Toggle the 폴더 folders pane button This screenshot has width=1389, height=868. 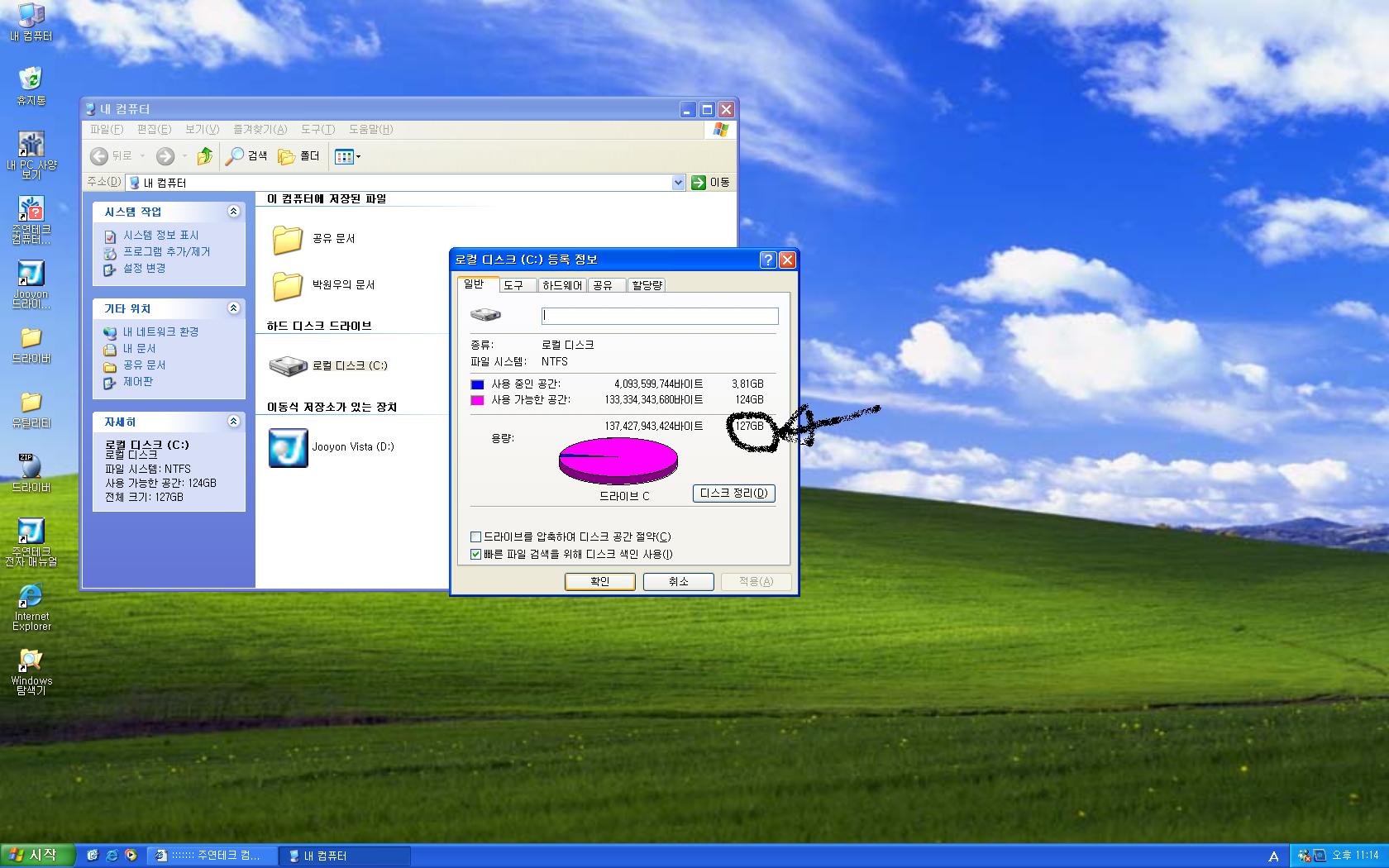pyautogui.click(x=298, y=155)
